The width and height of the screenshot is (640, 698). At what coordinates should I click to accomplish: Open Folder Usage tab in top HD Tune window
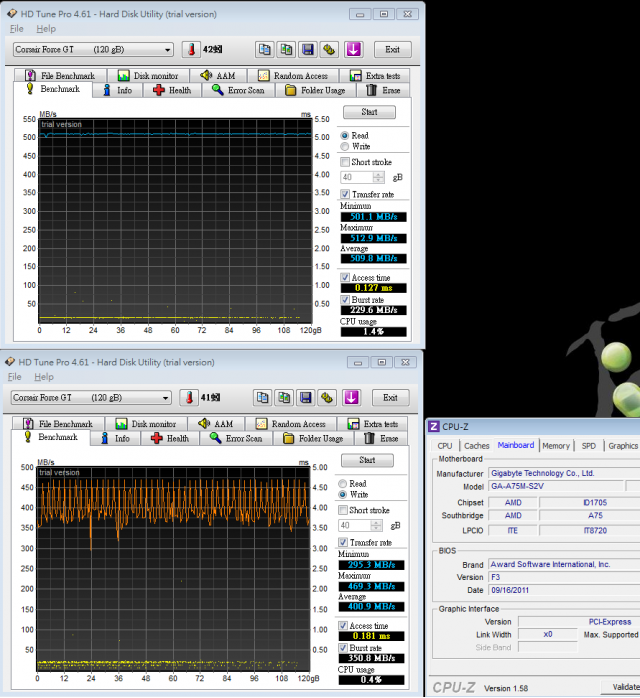click(x=316, y=90)
